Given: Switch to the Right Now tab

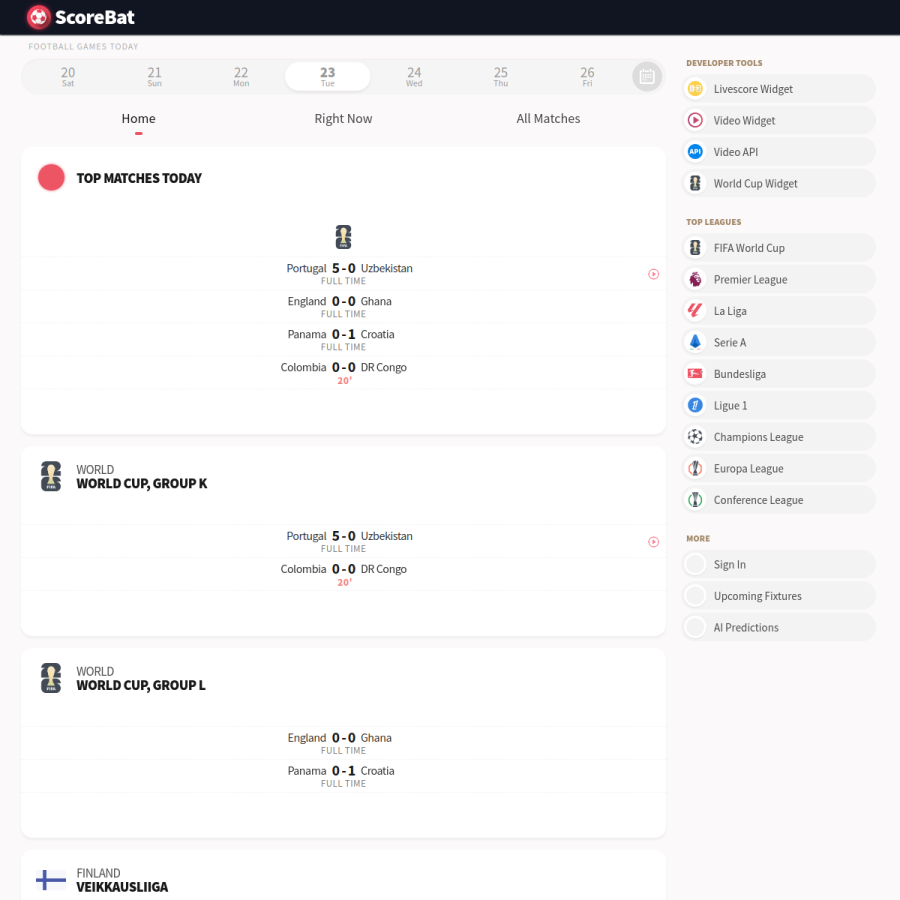Looking at the screenshot, I should (343, 119).
